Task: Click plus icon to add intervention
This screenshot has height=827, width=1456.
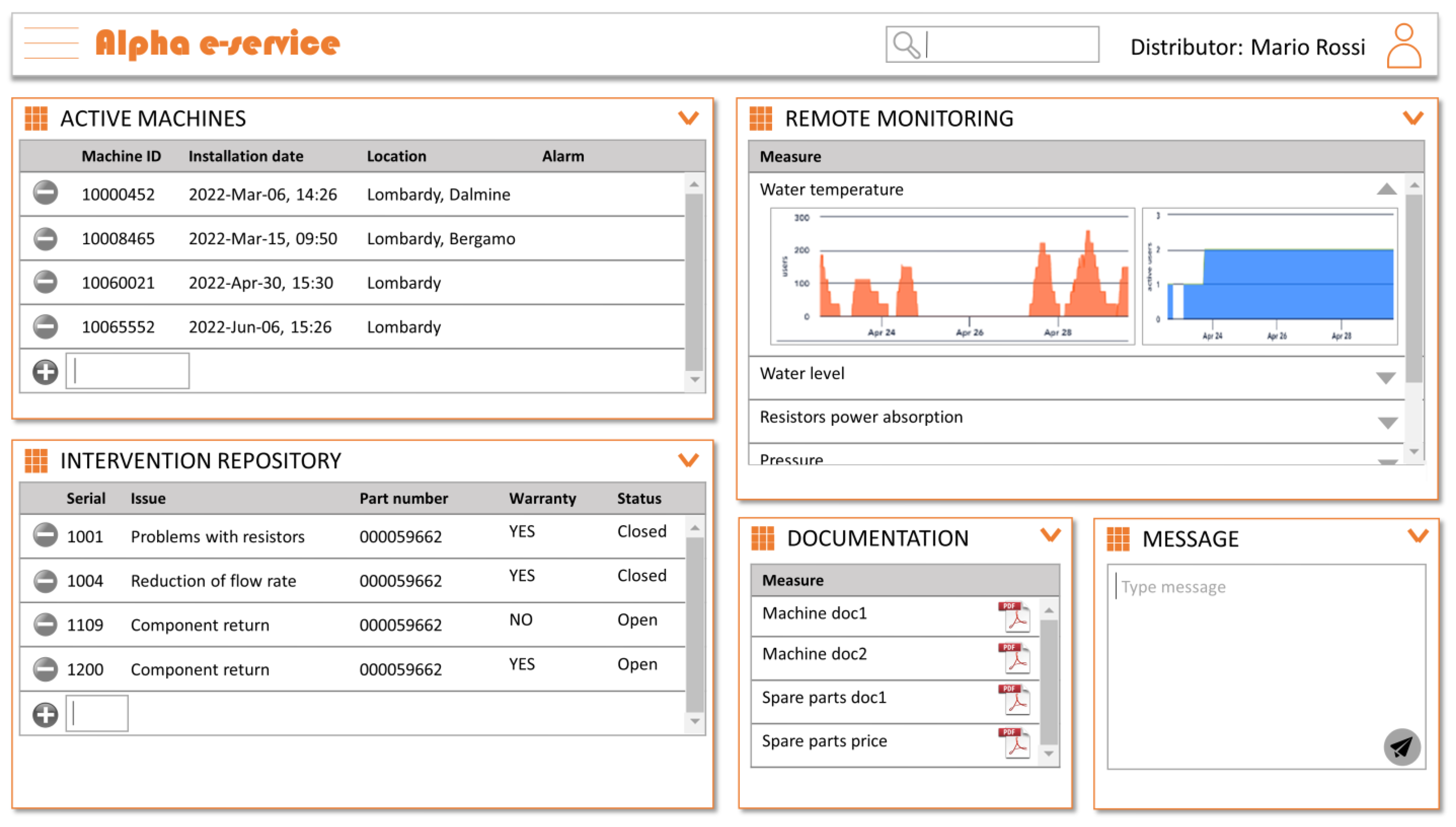Action: [x=46, y=715]
